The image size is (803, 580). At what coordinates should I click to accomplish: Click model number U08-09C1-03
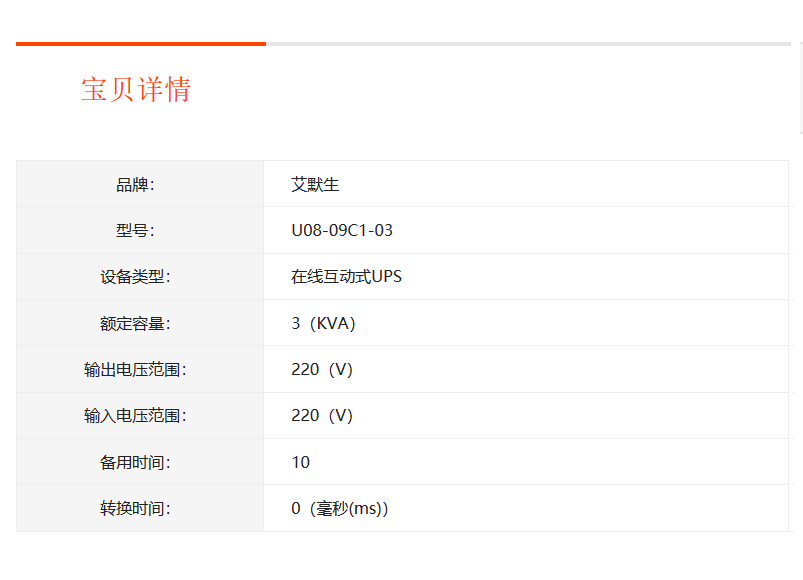click(x=342, y=231)
